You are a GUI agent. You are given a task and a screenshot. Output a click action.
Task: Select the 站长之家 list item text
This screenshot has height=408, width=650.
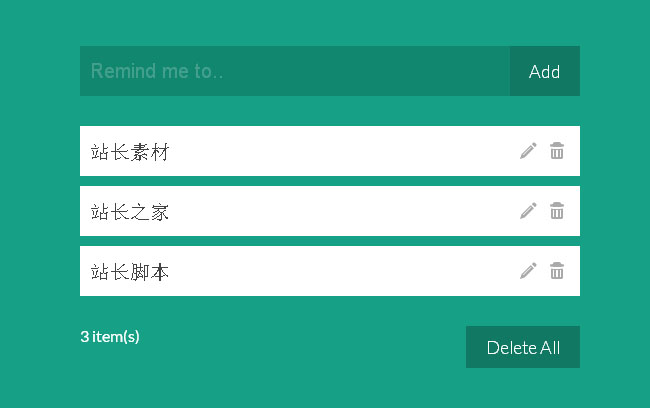[130, 212]
